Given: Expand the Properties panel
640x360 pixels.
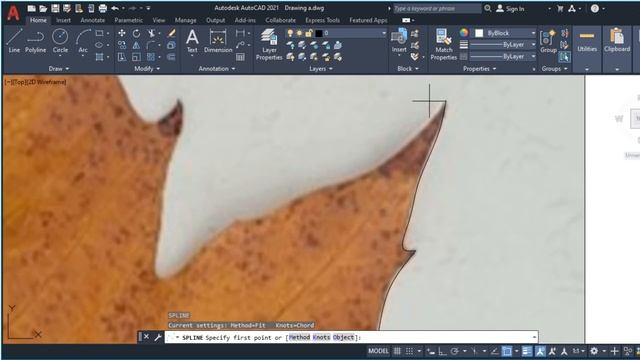Looking at the screenshot, I should pyautogui.click(x=480, y=69).
